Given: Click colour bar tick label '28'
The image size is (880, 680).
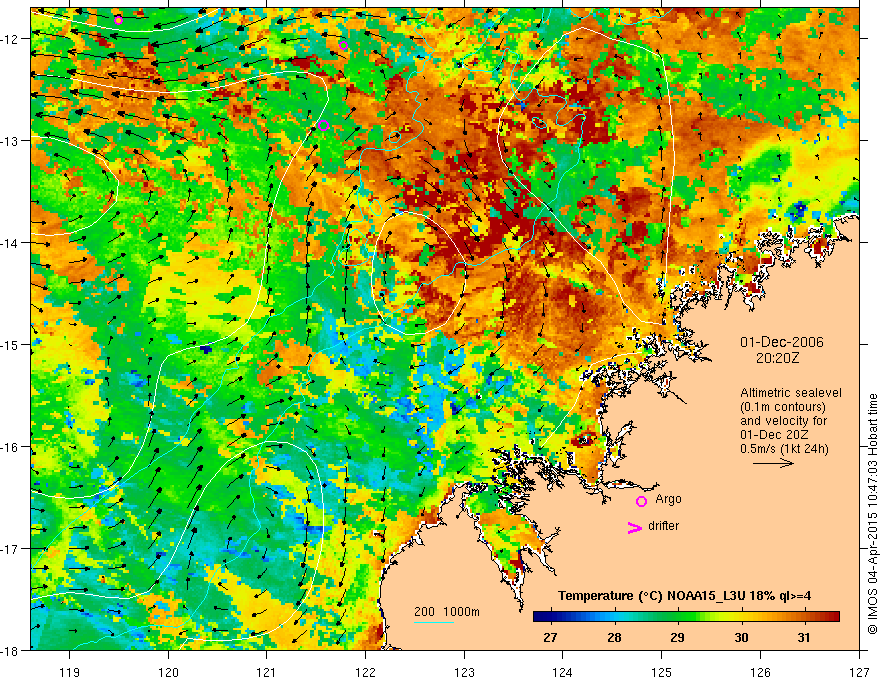Looking at the screenshot, I should point(614,637).
